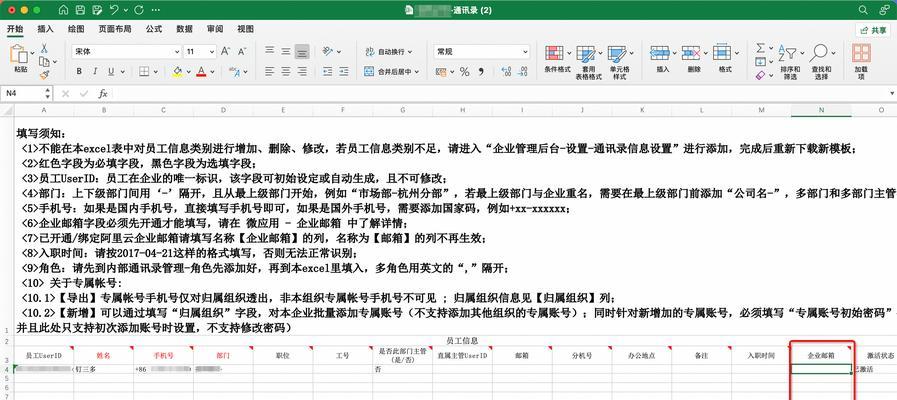This screenshot has width=897, height=400.
Task: Click the Home icon in the title bar
Action: 63,10
